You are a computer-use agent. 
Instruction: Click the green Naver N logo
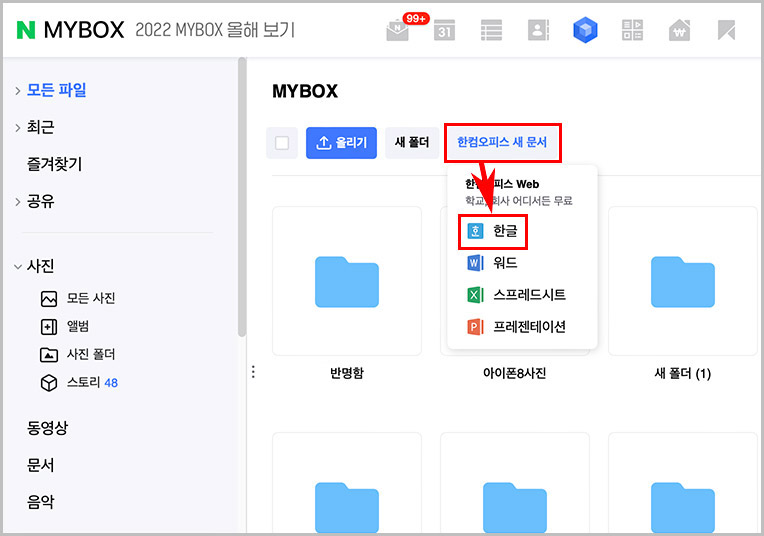coord(26,30)
